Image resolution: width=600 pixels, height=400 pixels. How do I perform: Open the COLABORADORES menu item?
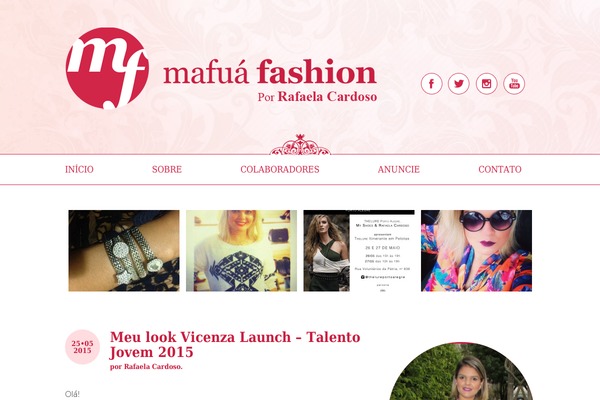(280, 169)
